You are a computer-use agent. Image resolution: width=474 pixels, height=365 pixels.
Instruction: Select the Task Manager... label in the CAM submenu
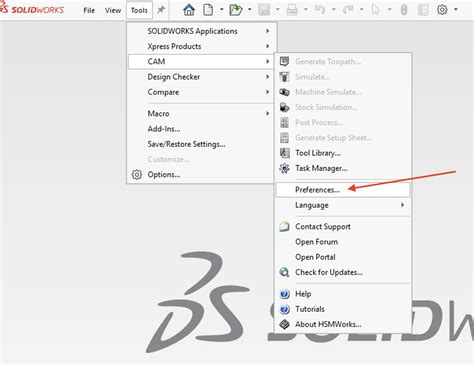pyautogui.click(x=321, y=168)
